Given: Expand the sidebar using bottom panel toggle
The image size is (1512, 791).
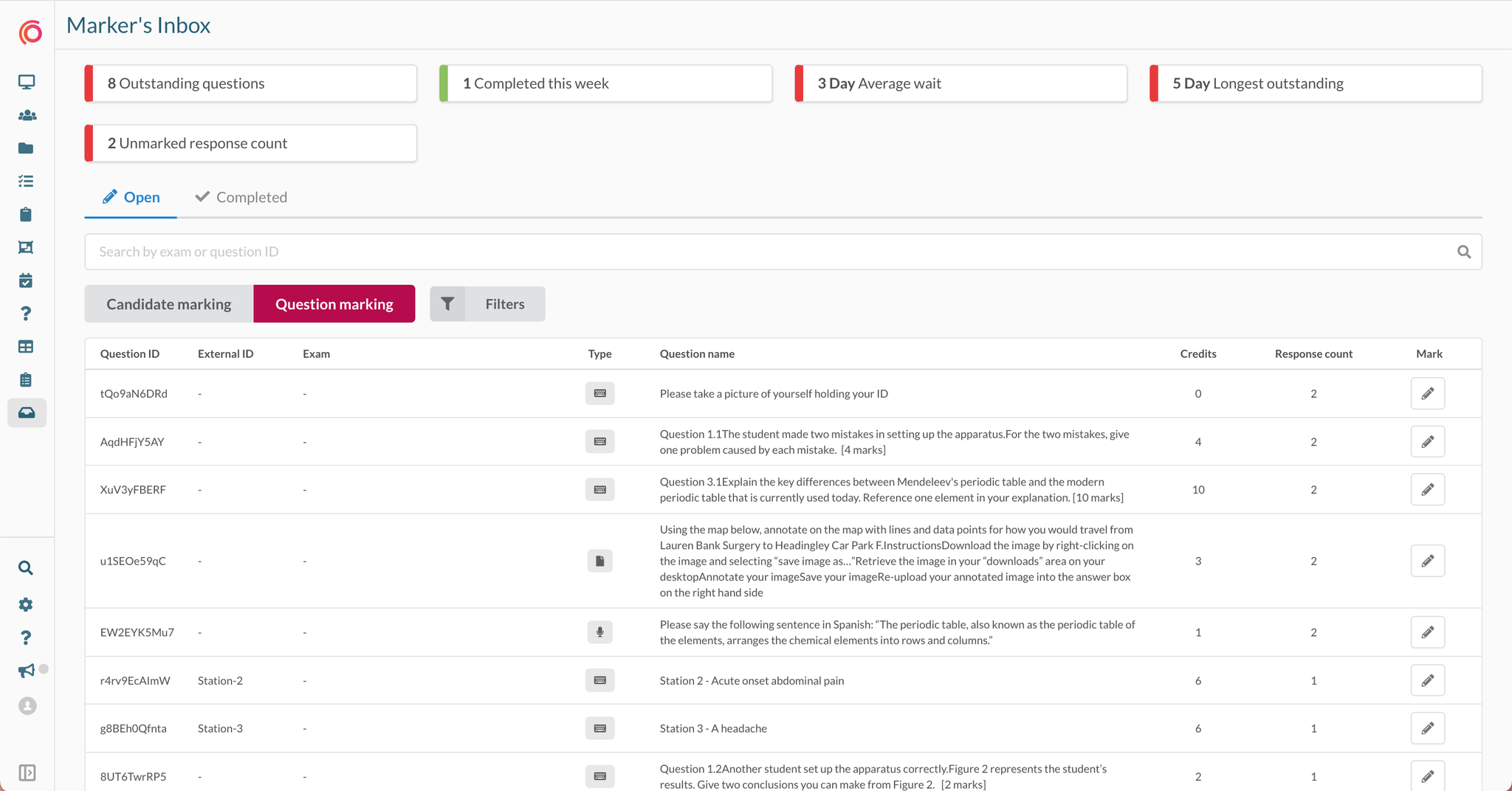Looking at the screenshot, I should [x=27, y=773].
